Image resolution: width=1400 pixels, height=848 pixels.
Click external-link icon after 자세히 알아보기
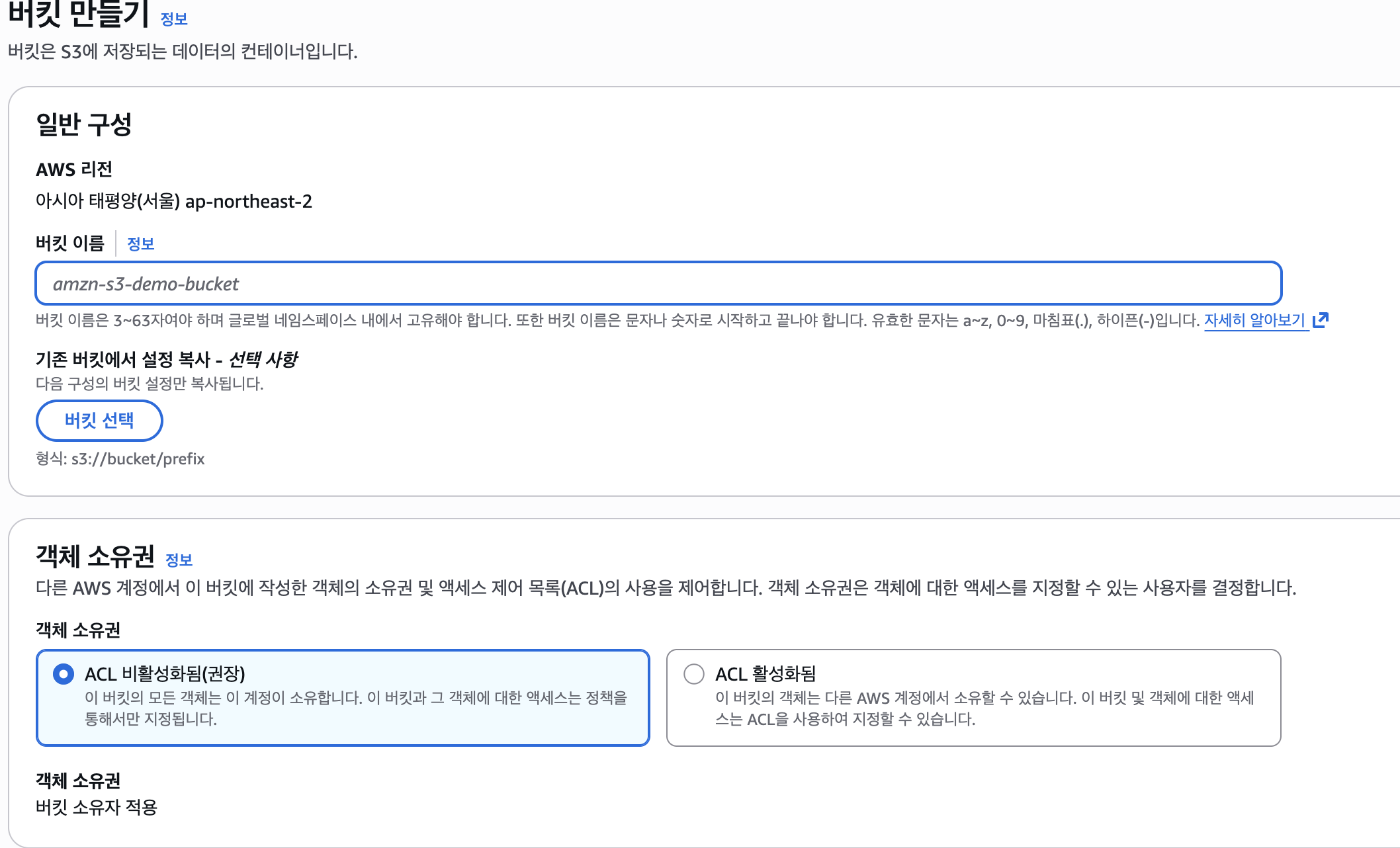[x=1321, y=320]
